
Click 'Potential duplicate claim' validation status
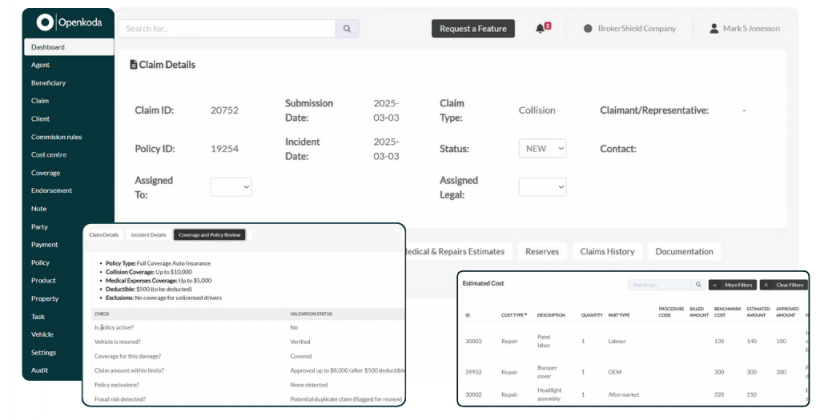point(346,399)
